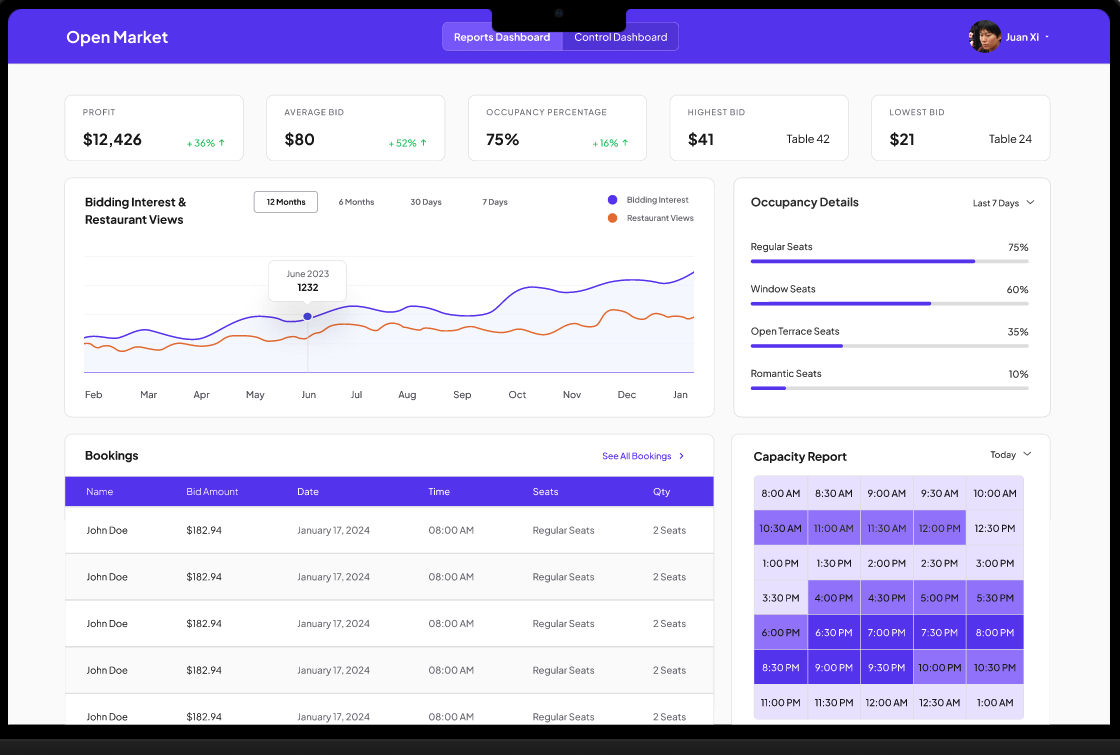Screen dimensions: 1120x755
Task: Select the 12 Months time range
Action: [x=286, y=202]
